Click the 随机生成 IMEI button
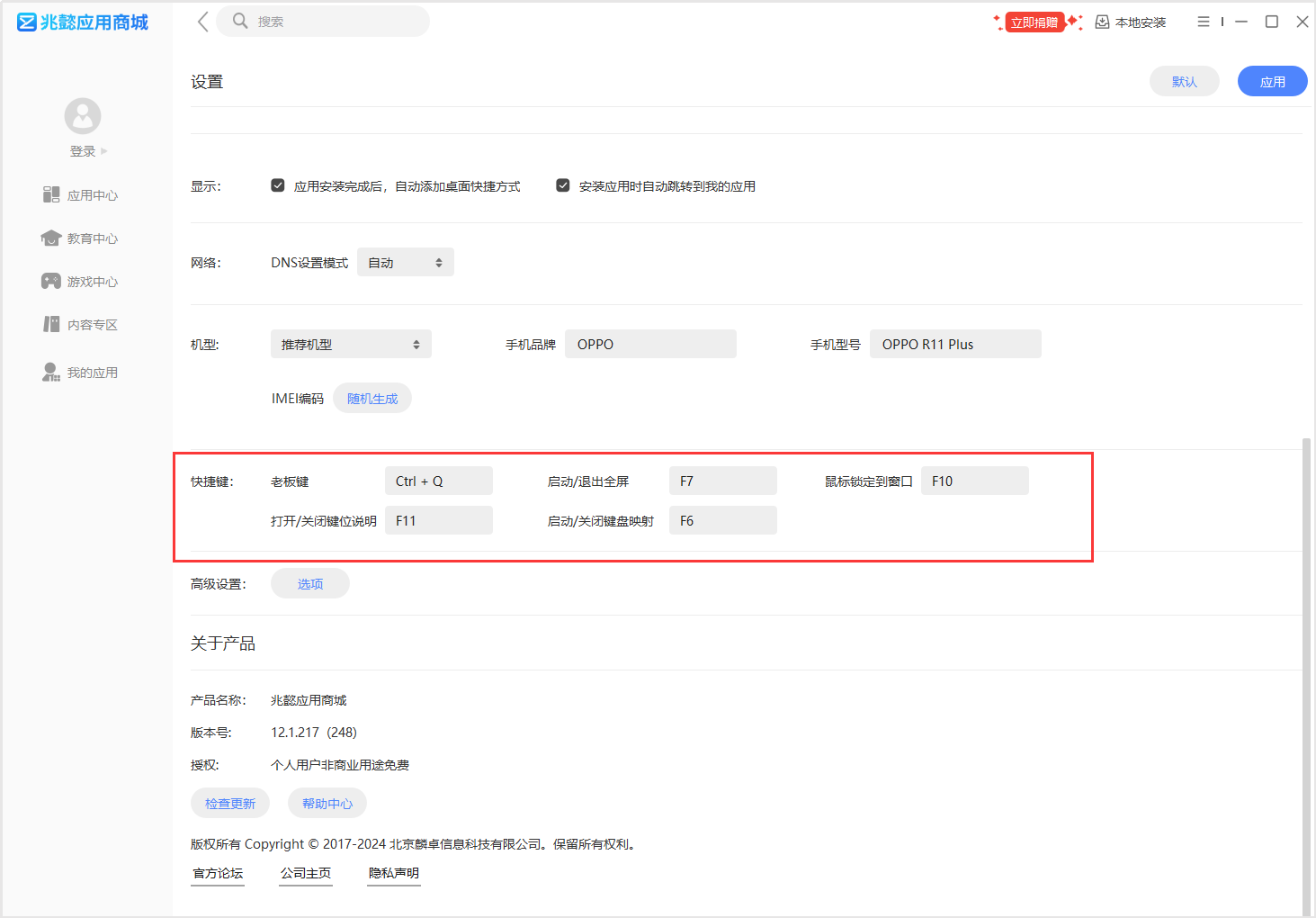1316x918 pixels. pos(372,399)
